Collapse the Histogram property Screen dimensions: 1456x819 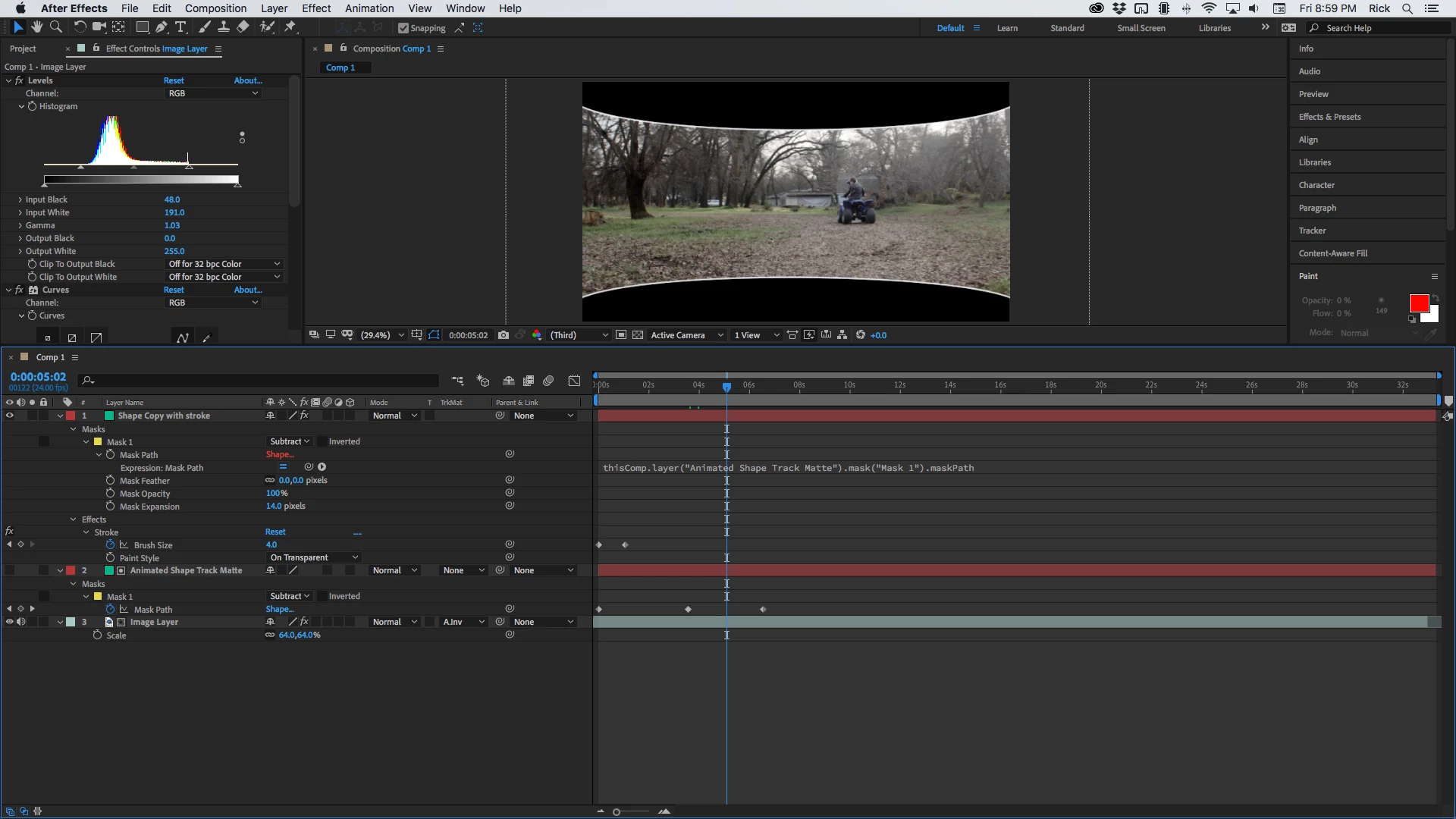[22, 107]
